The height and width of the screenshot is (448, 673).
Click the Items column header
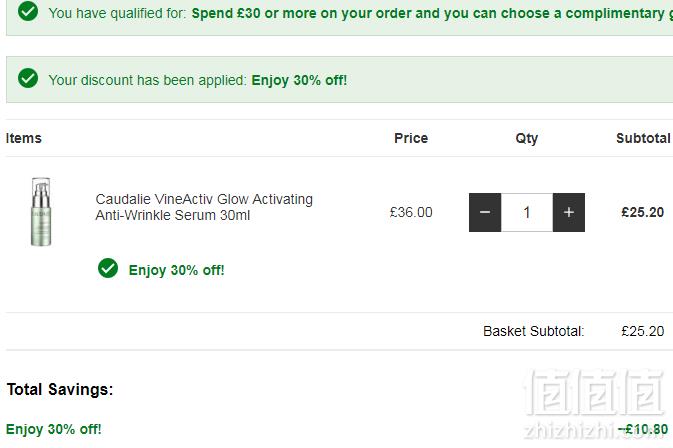coord(24,138)
